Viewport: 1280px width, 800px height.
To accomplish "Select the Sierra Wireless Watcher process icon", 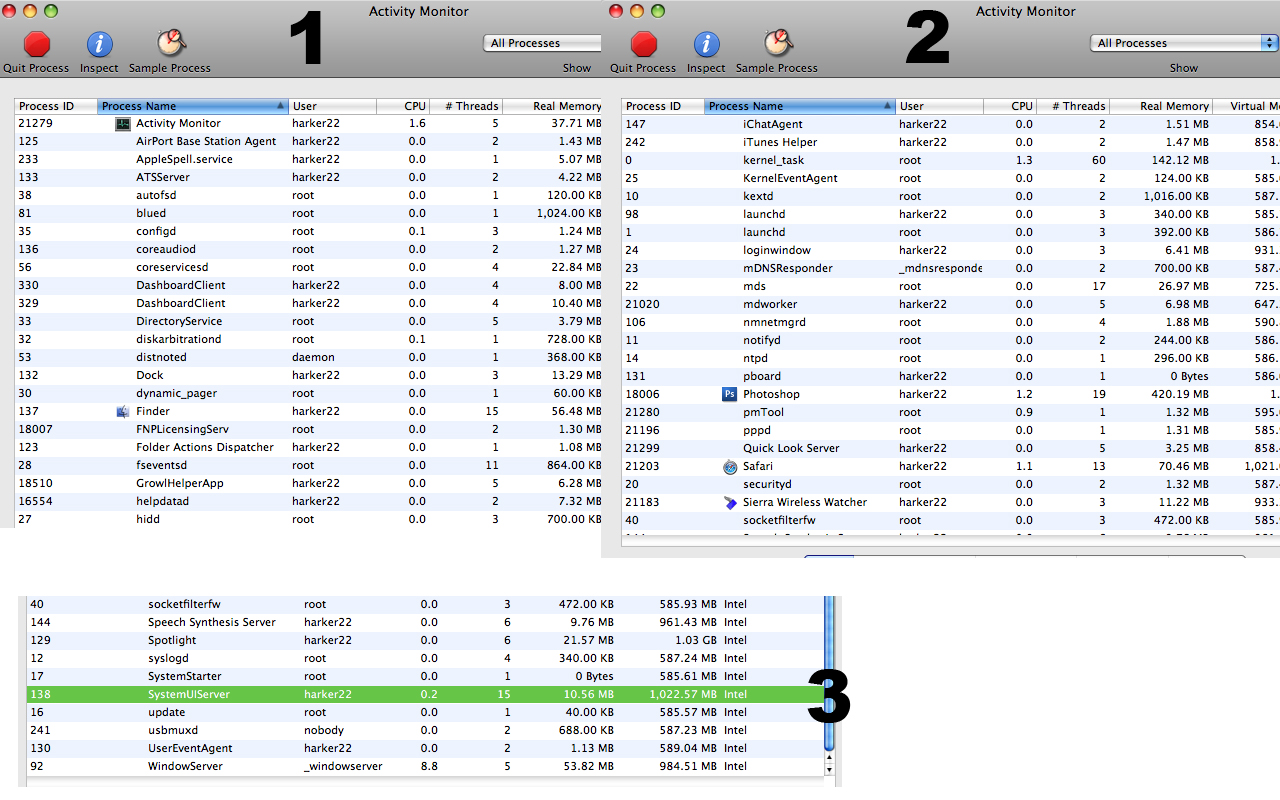I will tap(729, 502).
